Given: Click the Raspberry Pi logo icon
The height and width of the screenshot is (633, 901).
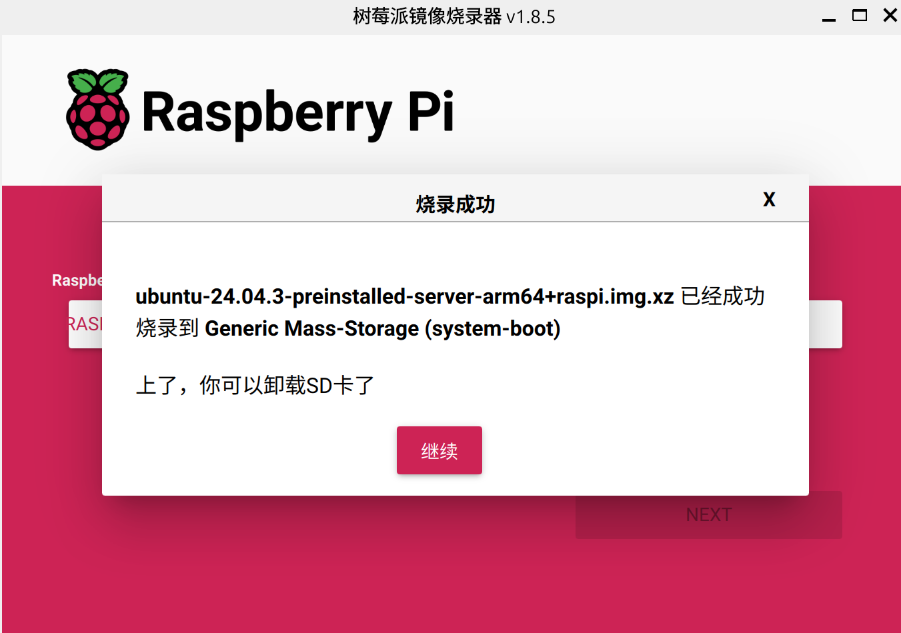Looking at the screenshot, I should pyautogui.click(x=97, y=109).
